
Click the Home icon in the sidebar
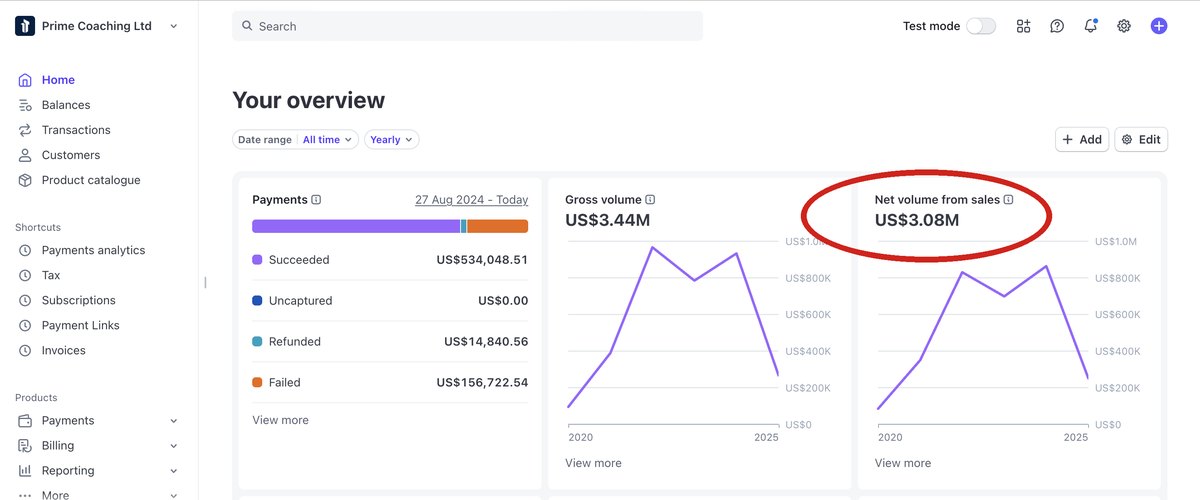[x=25, y=80]
